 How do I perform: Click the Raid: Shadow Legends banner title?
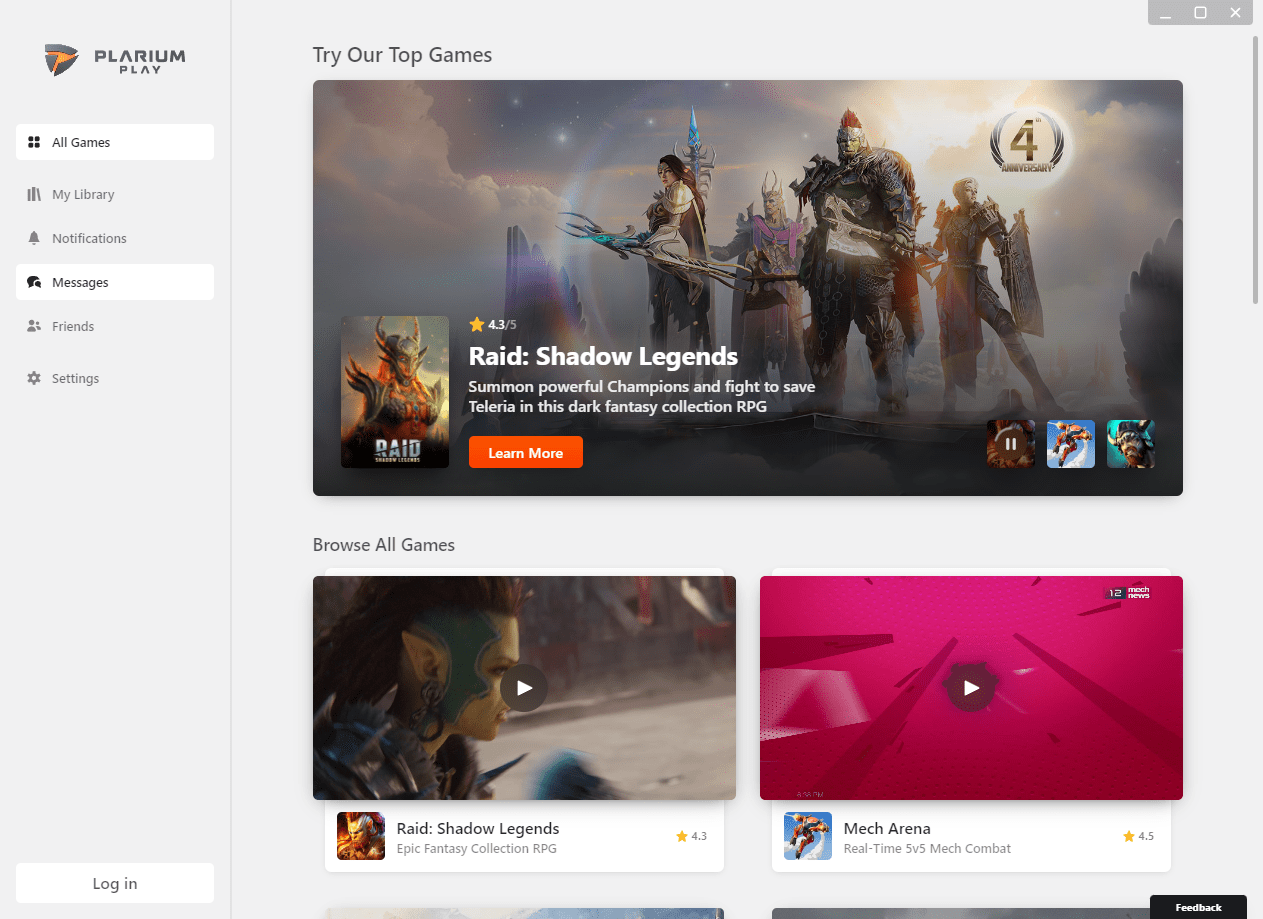click(603, 356)
